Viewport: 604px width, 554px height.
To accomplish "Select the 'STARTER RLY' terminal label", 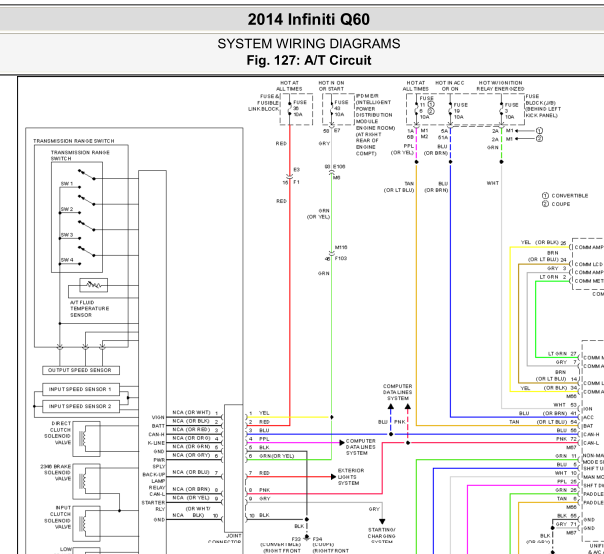I will [153, 506].
